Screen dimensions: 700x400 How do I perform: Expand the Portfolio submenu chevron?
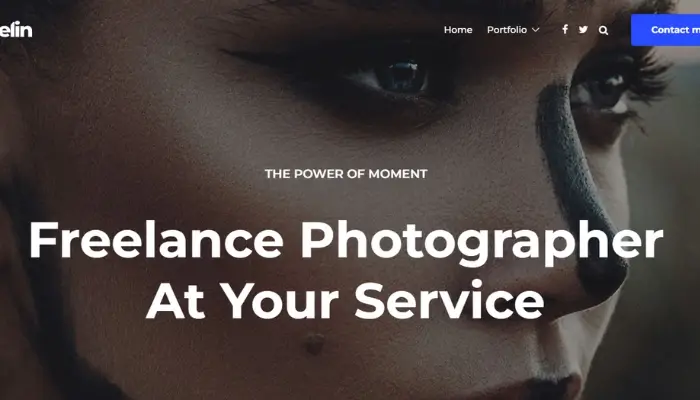[x=536, y=30]
